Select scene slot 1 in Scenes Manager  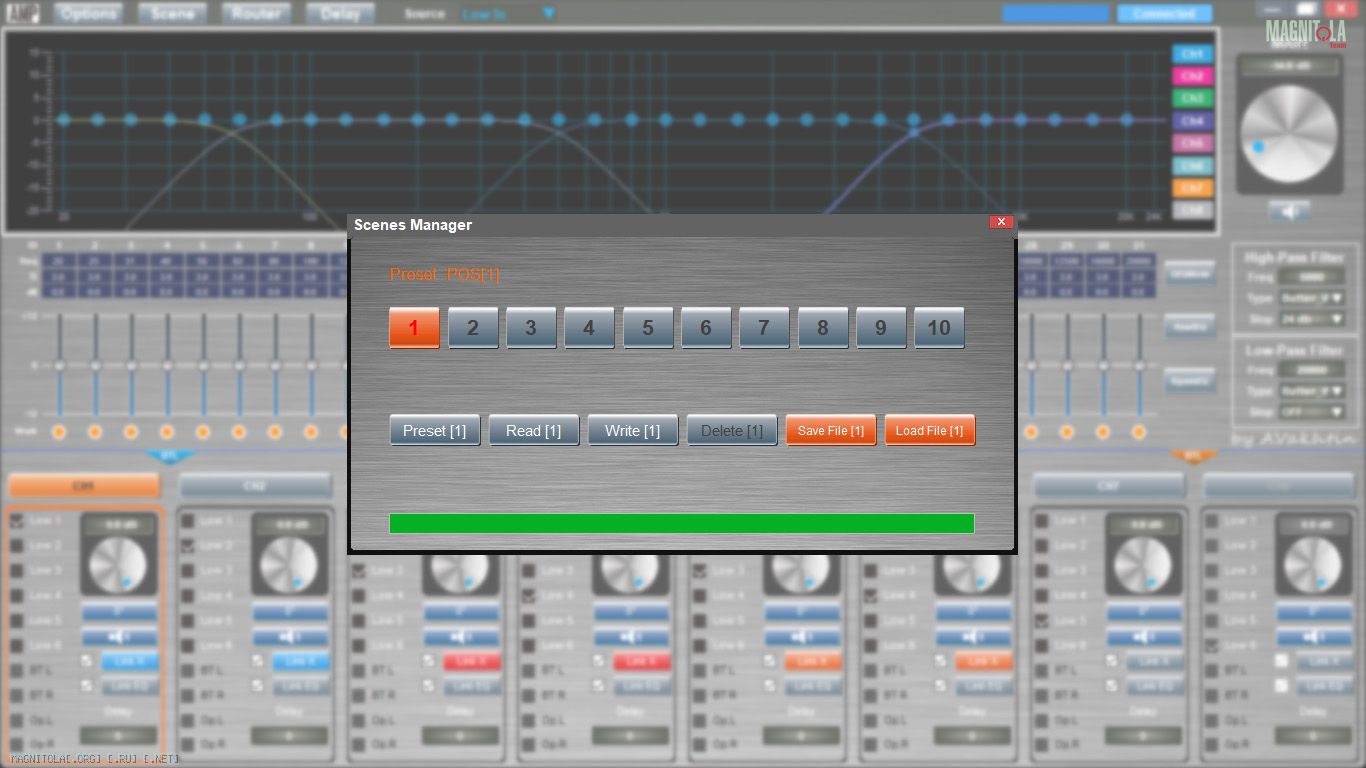pos(414,328)
